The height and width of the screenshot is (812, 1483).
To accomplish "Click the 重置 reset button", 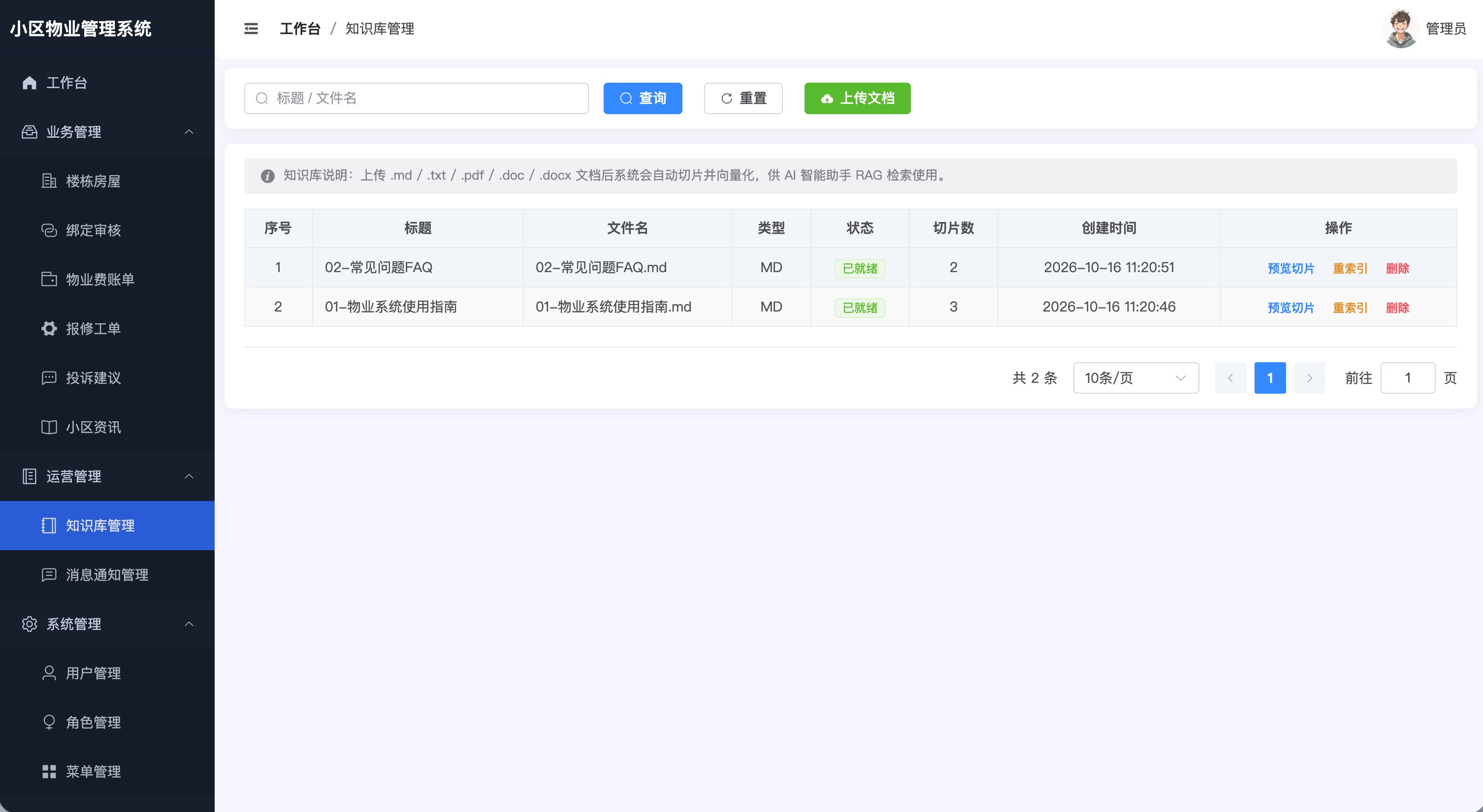I will pyautogui.click(x=743, y=98).
